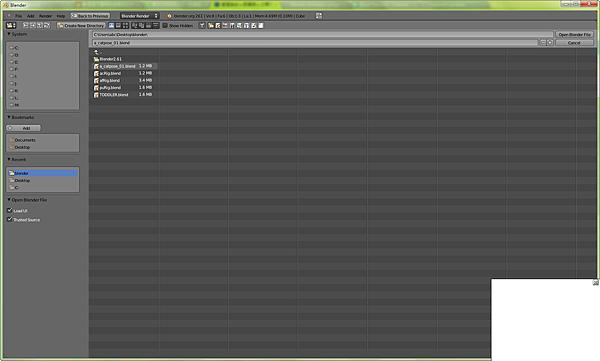Sort files by extension
The image size is (600, 361).
[142, 25]
